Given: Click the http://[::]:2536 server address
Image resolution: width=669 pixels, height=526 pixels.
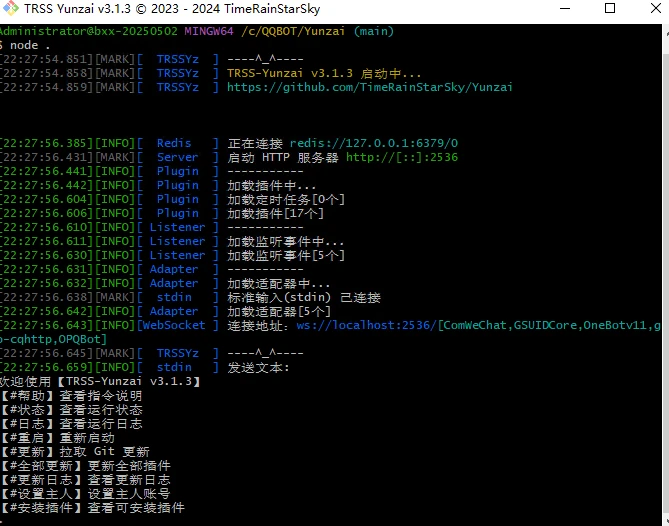Looking at the screenshot, I should (401, 157).
